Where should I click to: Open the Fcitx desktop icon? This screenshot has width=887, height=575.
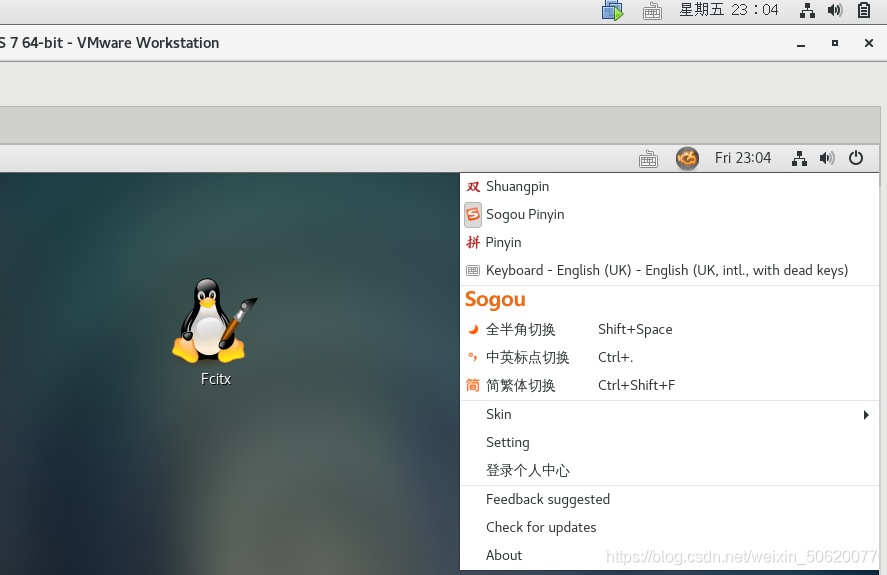(x=215, y=332)
